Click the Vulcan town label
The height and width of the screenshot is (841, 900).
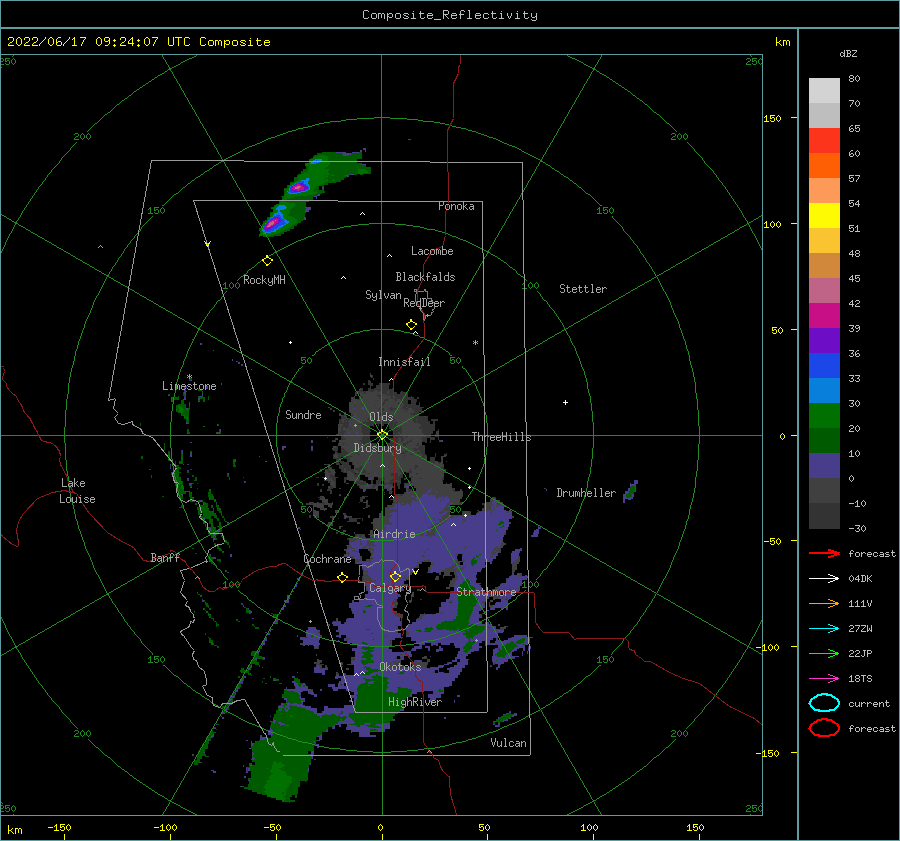[x=508, y=743]
